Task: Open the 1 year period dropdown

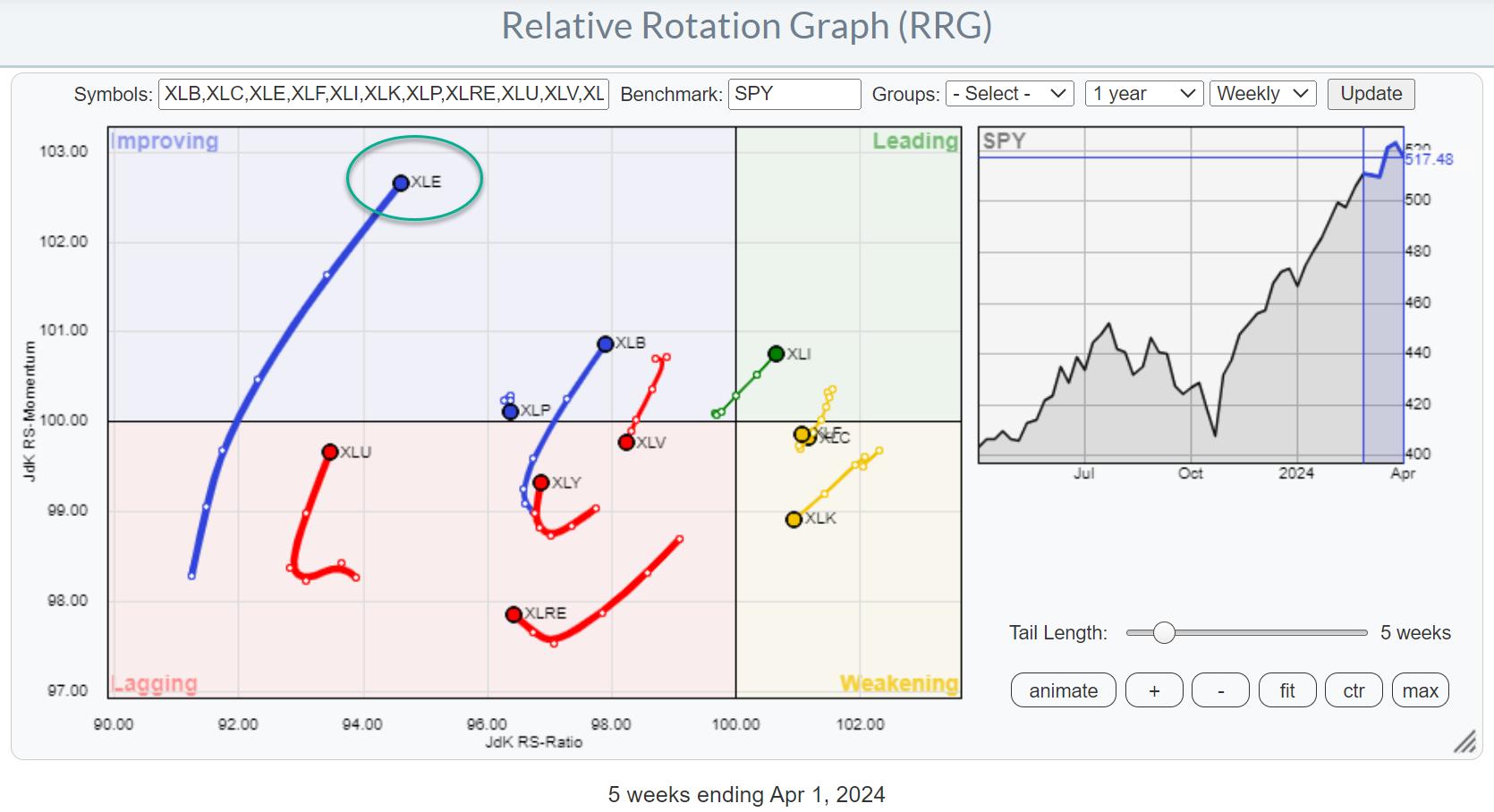Action: [1143, 94]
